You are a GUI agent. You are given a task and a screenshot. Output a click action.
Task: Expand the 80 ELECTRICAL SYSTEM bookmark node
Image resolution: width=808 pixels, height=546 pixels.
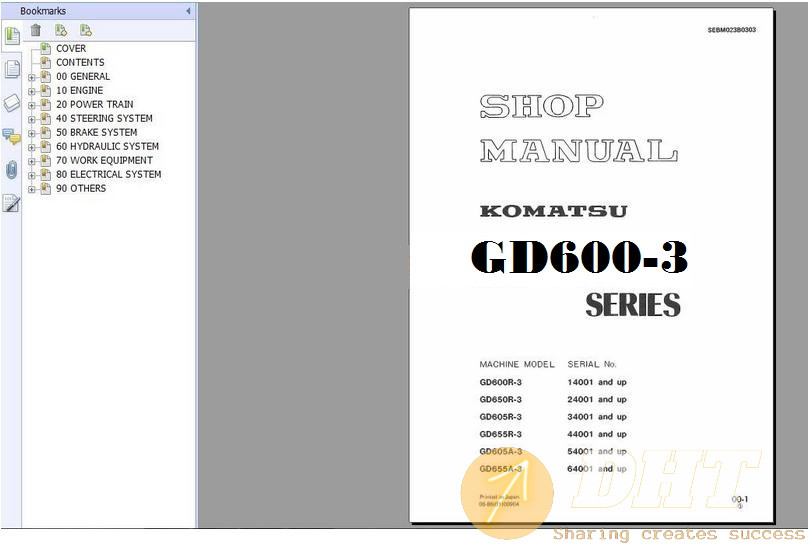point(31,176)
